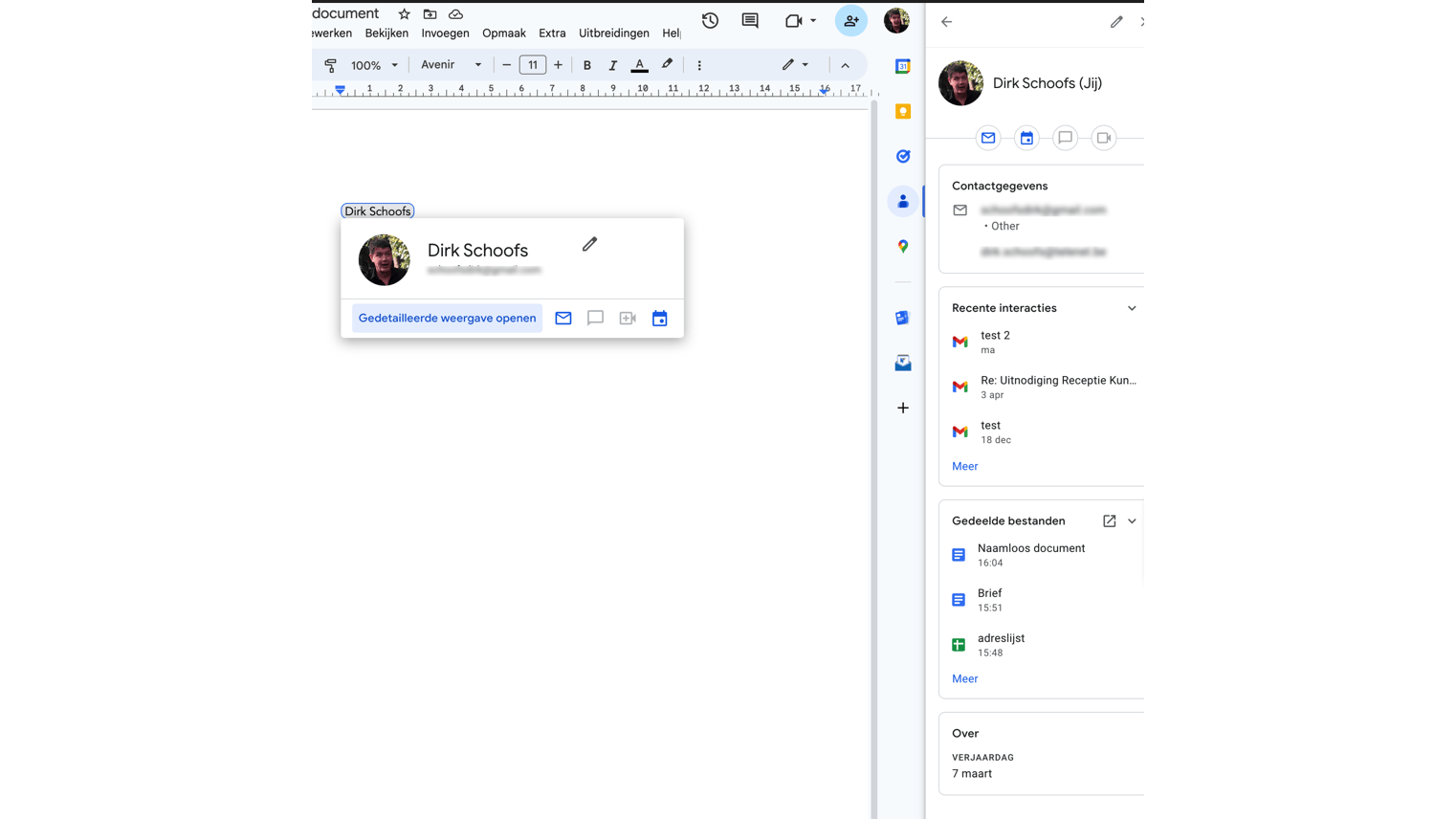The image size is (1456, 819).
Task: Open the editing mode pencil dropdown
Action: [795, 65]
